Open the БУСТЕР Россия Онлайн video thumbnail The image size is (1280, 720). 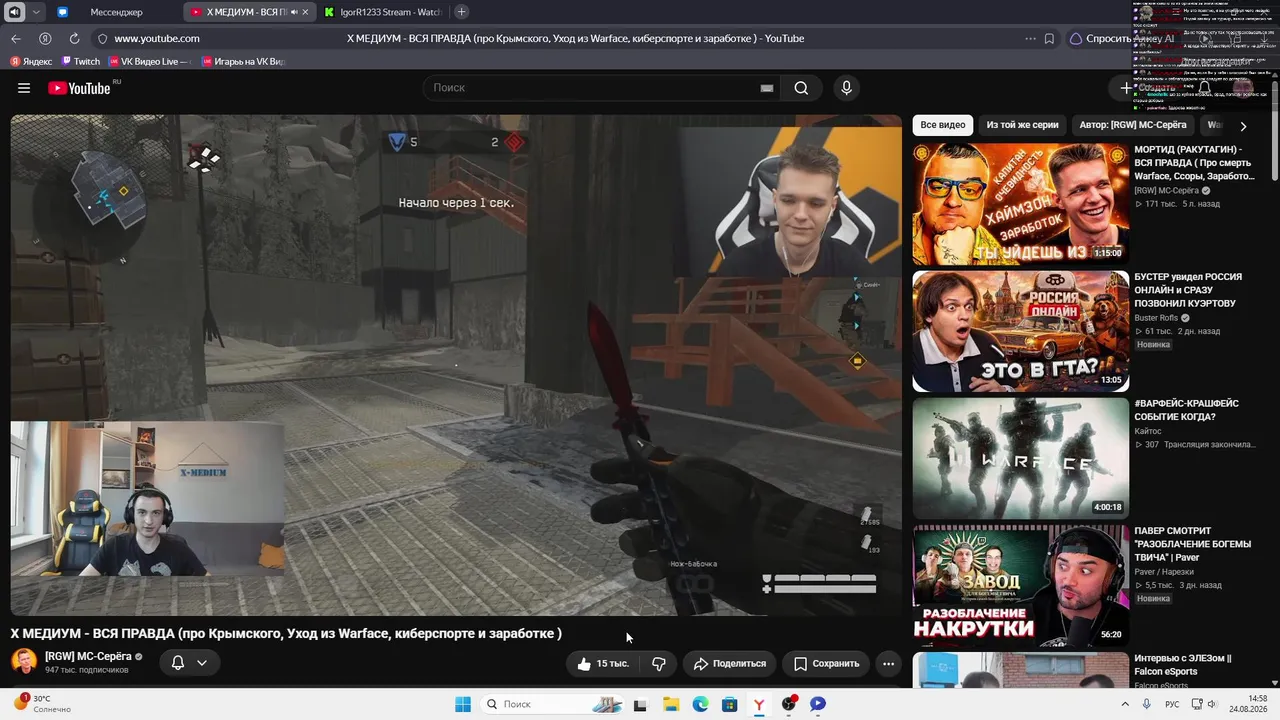pos(1021,331)
